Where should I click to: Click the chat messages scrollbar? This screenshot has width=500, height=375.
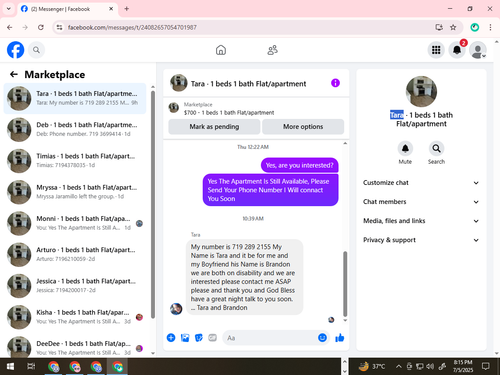click(x=345, y=284)
